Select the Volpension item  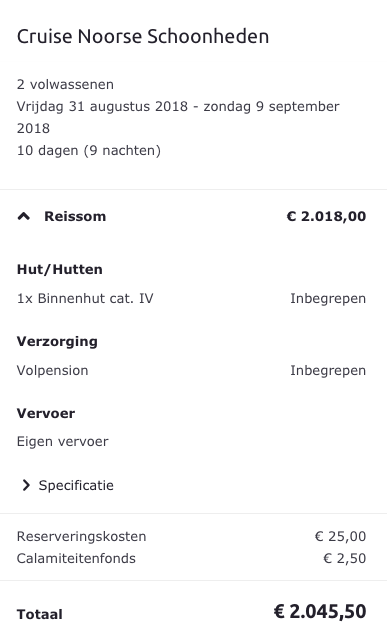click(x=53, y=370)
